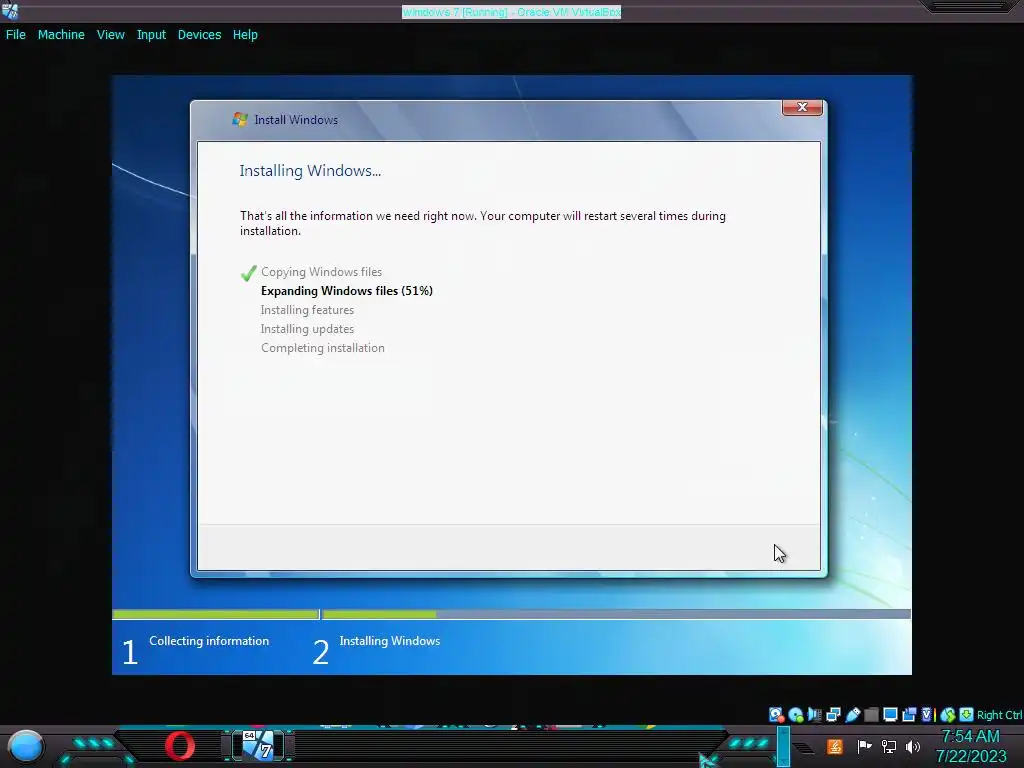Click the audio indicator in VM status bar
Screen dimensions: 1024x768
tap(814, 714)
